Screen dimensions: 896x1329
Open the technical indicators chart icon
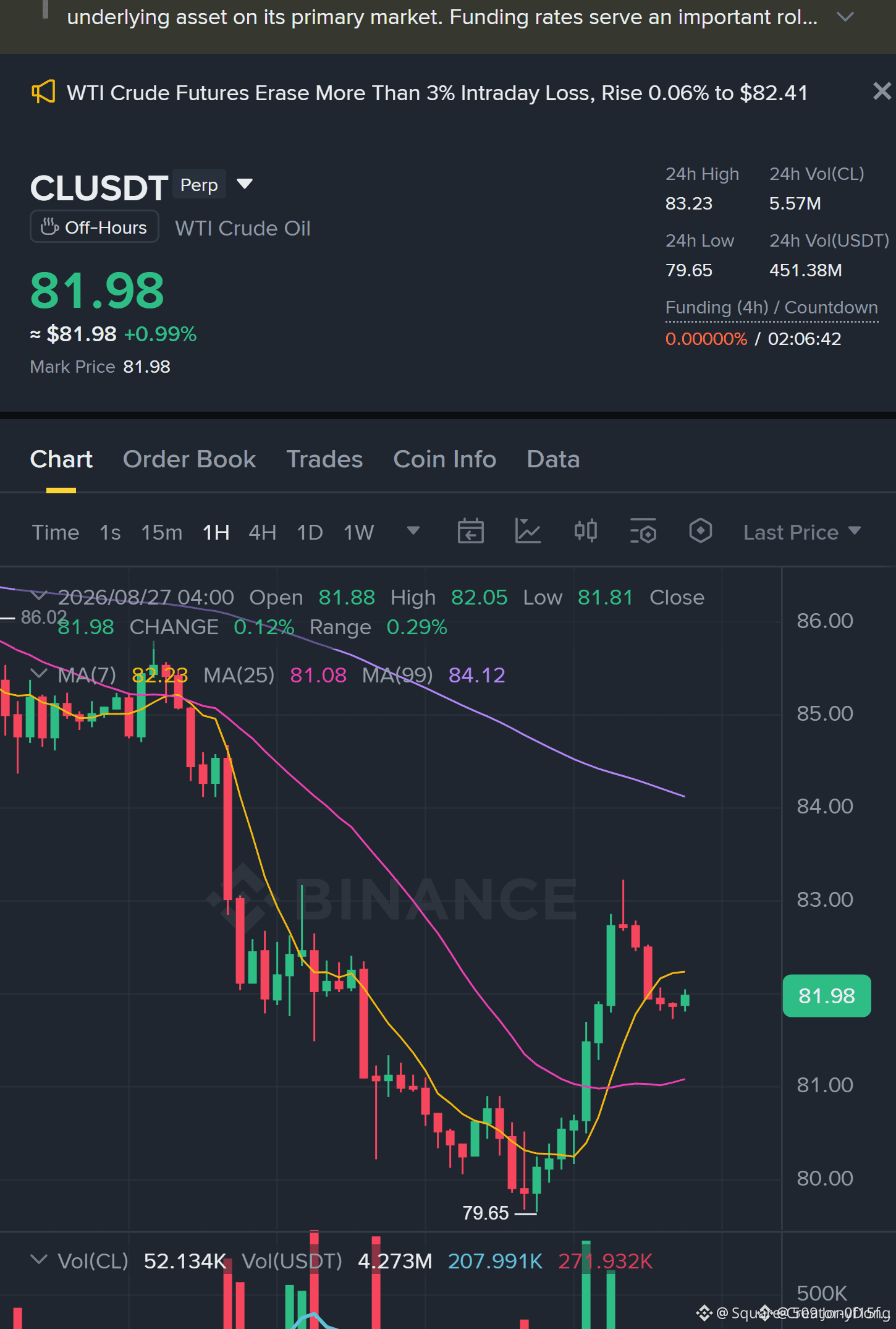pos(528,531)
